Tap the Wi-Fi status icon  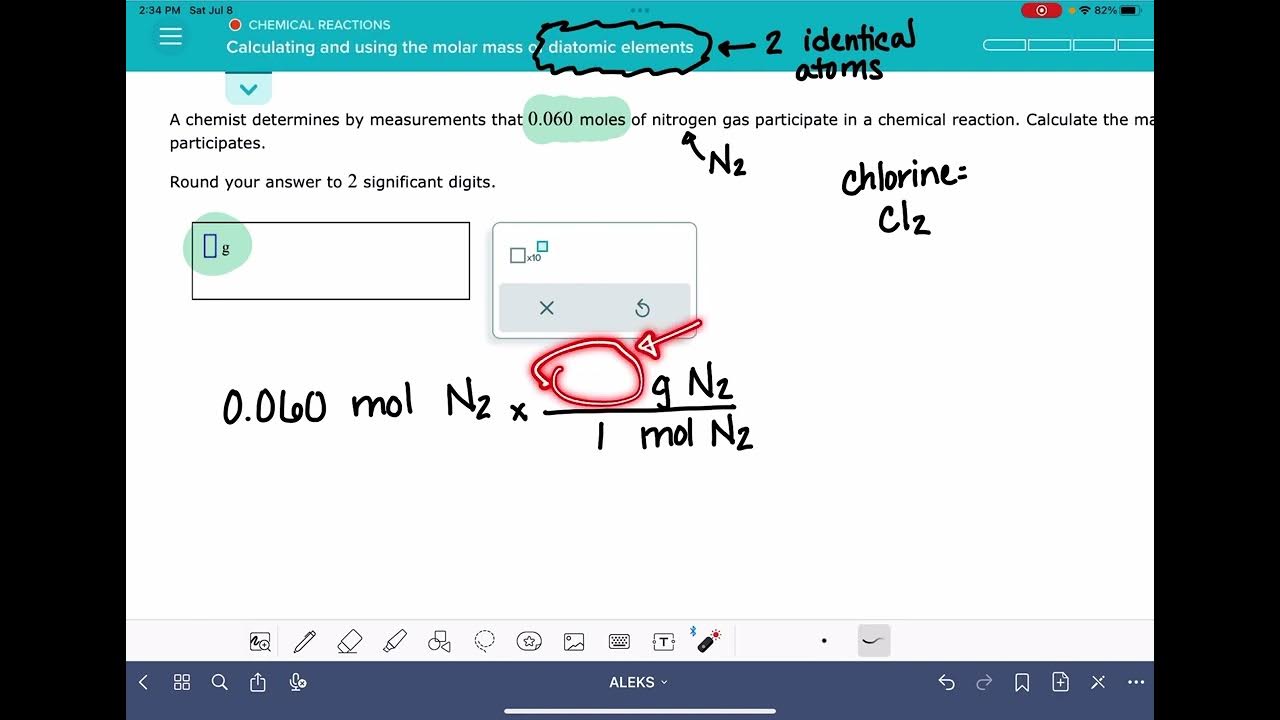[1085, 10]
